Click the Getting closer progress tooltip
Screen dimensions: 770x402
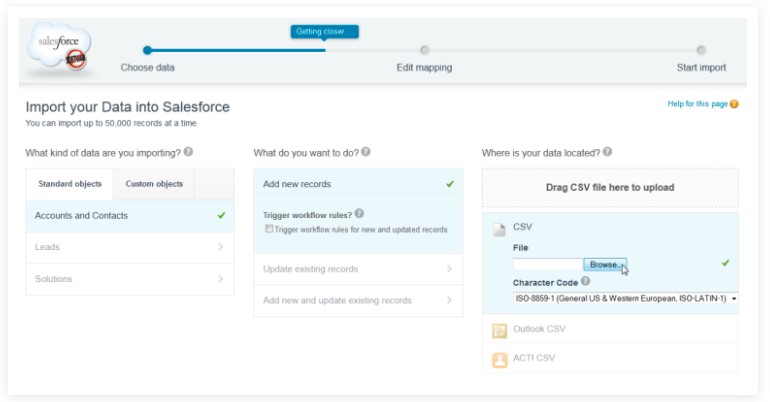(325, 31)
